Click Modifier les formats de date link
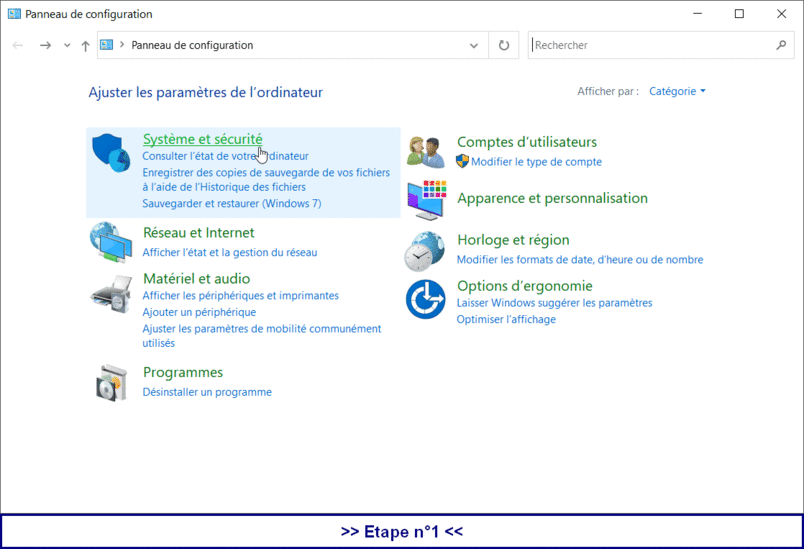 click(580, 259)
